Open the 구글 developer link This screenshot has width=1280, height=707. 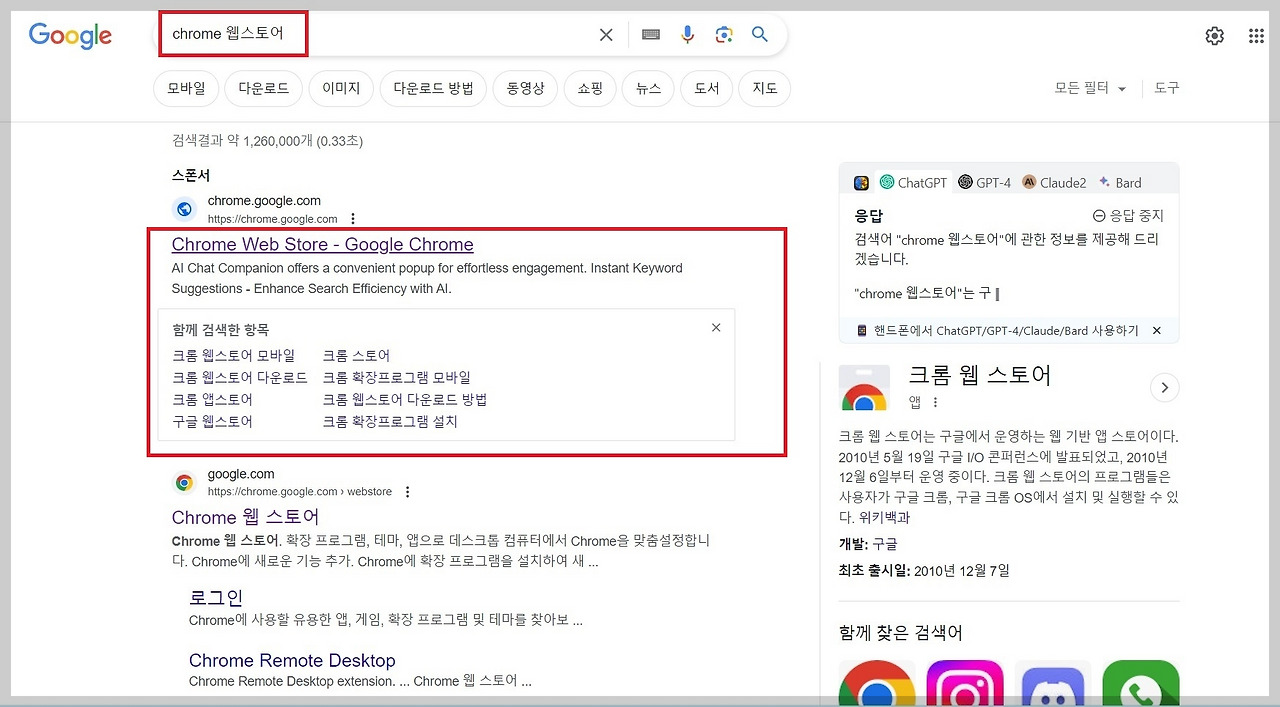(885, 544)
